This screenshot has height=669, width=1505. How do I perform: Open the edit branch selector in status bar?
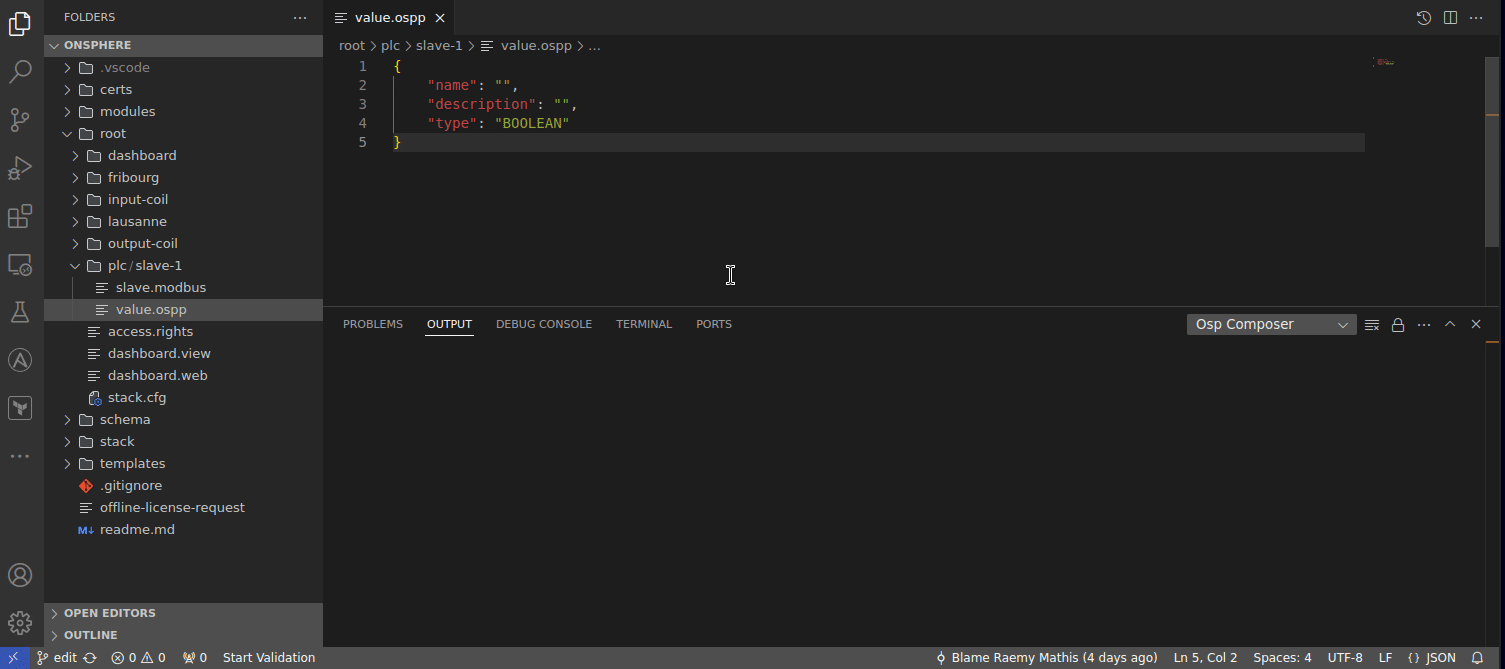(57, 658)
